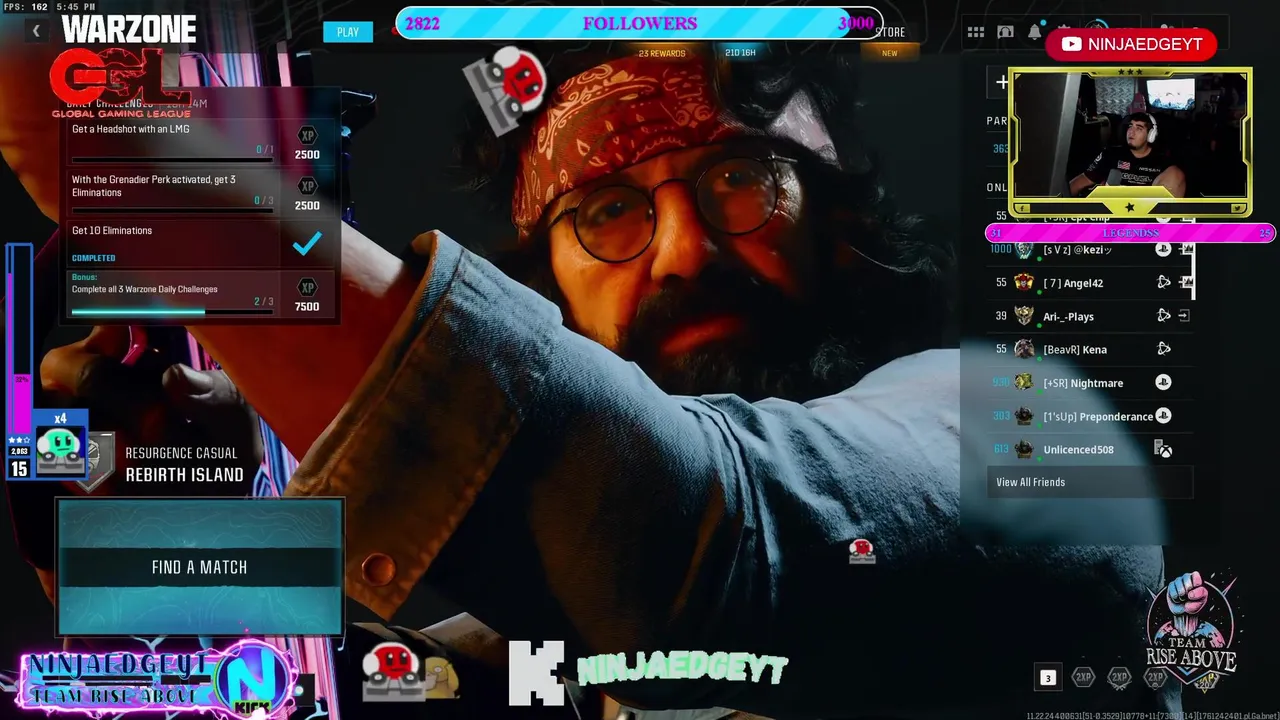The width and height of the screenshot is (1280, 720).
Task: Click challenge 'Get a Headshot with an LMG'
Action: tap(202, 142)
